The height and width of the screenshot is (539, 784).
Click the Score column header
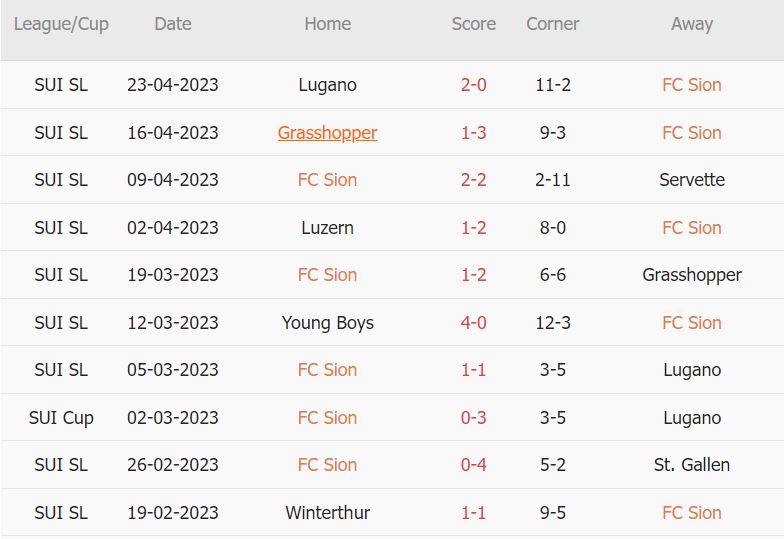pos(473,24)
